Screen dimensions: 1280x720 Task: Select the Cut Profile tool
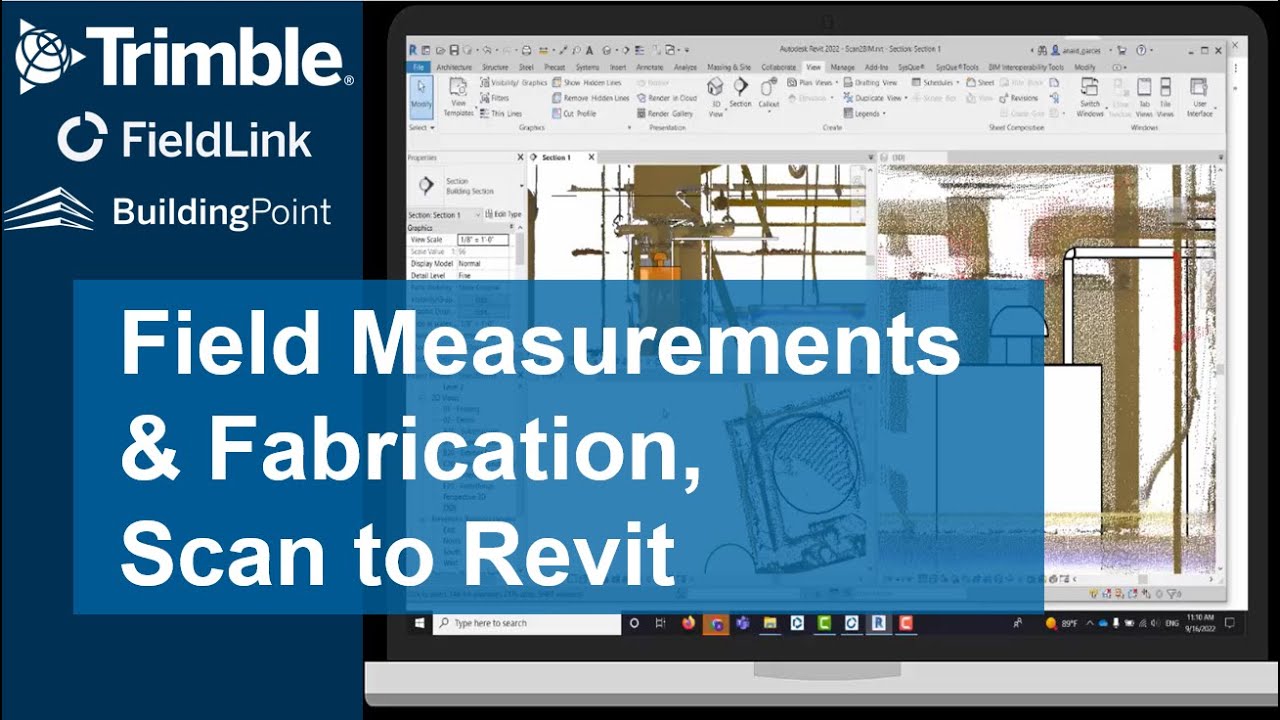pyautogui.click(x=576, y=113)
